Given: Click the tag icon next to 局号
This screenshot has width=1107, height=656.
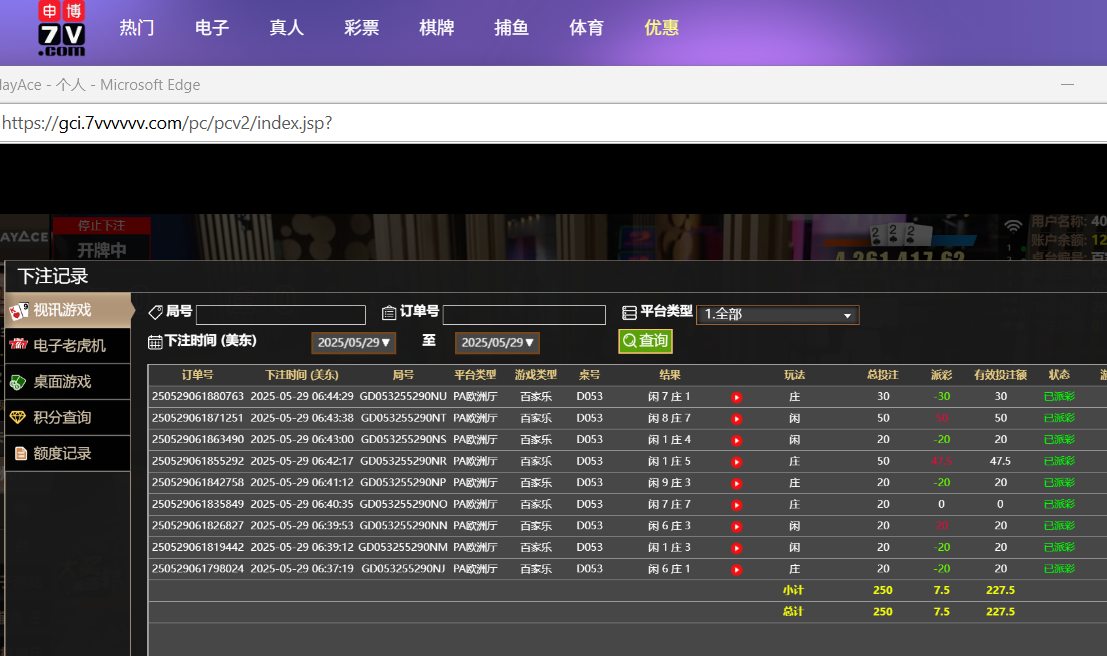Looking at the screenshot, I should [x=155, y=313].
